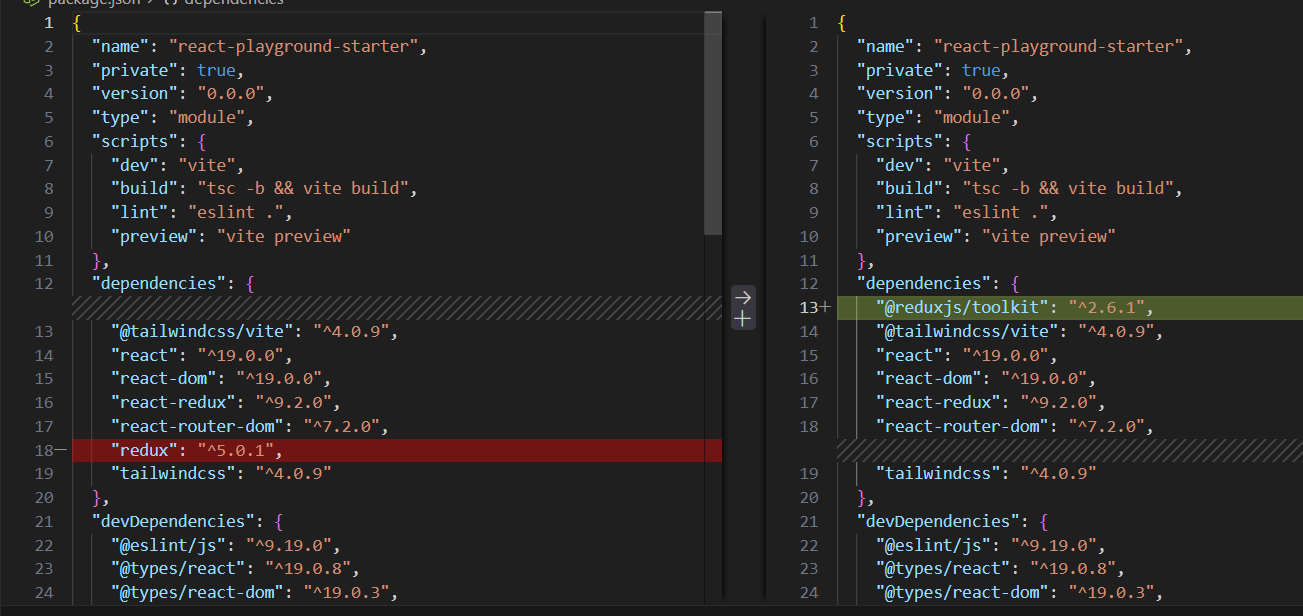Click line number 18 in the left pane

pyautogui.click(x=44, y=449)
